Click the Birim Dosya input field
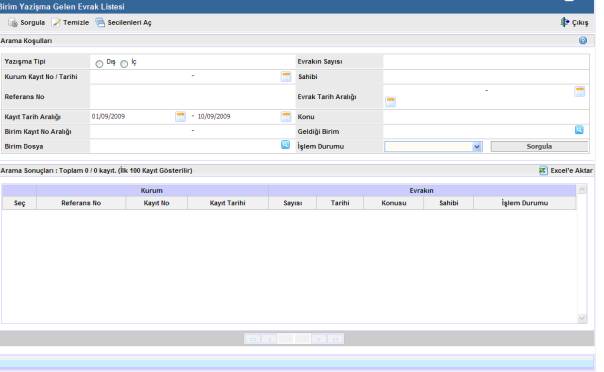This screenshot has width=604, height=372. (185, 146)
